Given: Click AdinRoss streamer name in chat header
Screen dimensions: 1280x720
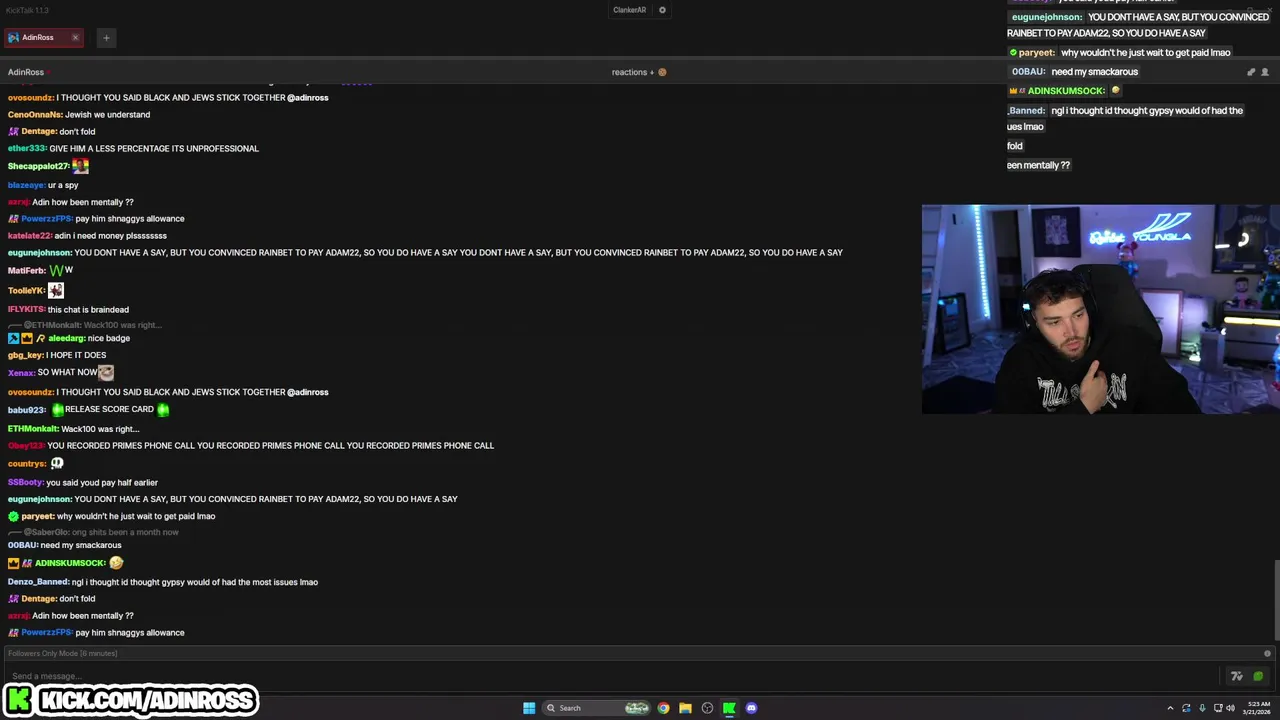Looking at the screenshot, I should 26,72.
